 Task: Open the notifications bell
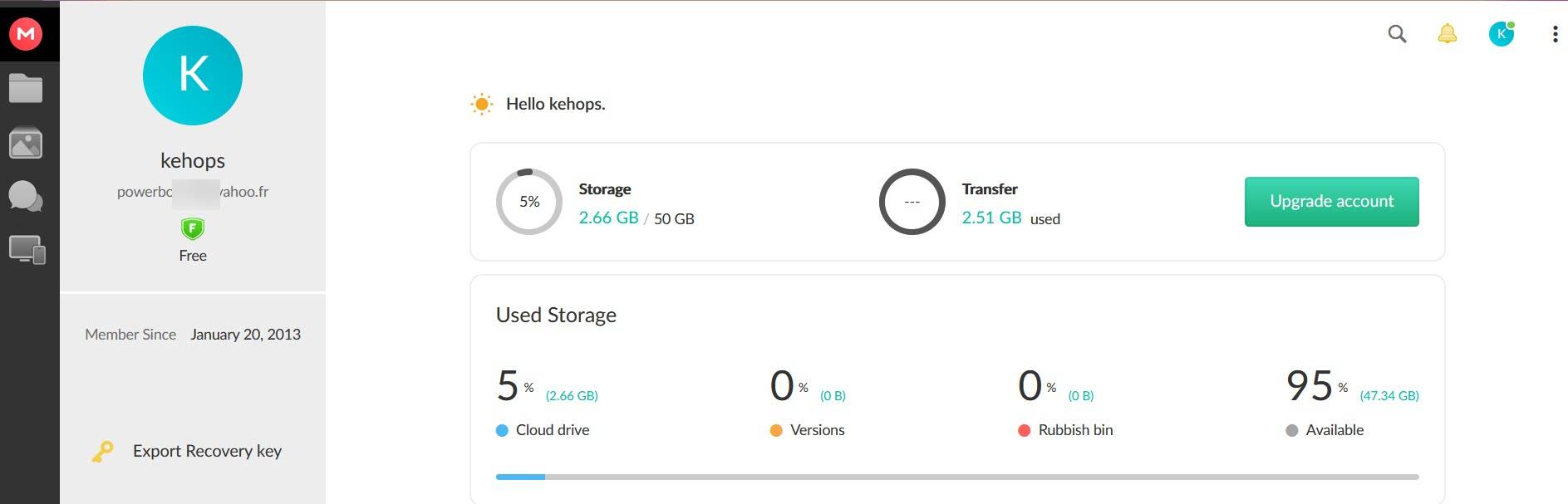[x=1447, y=34]
